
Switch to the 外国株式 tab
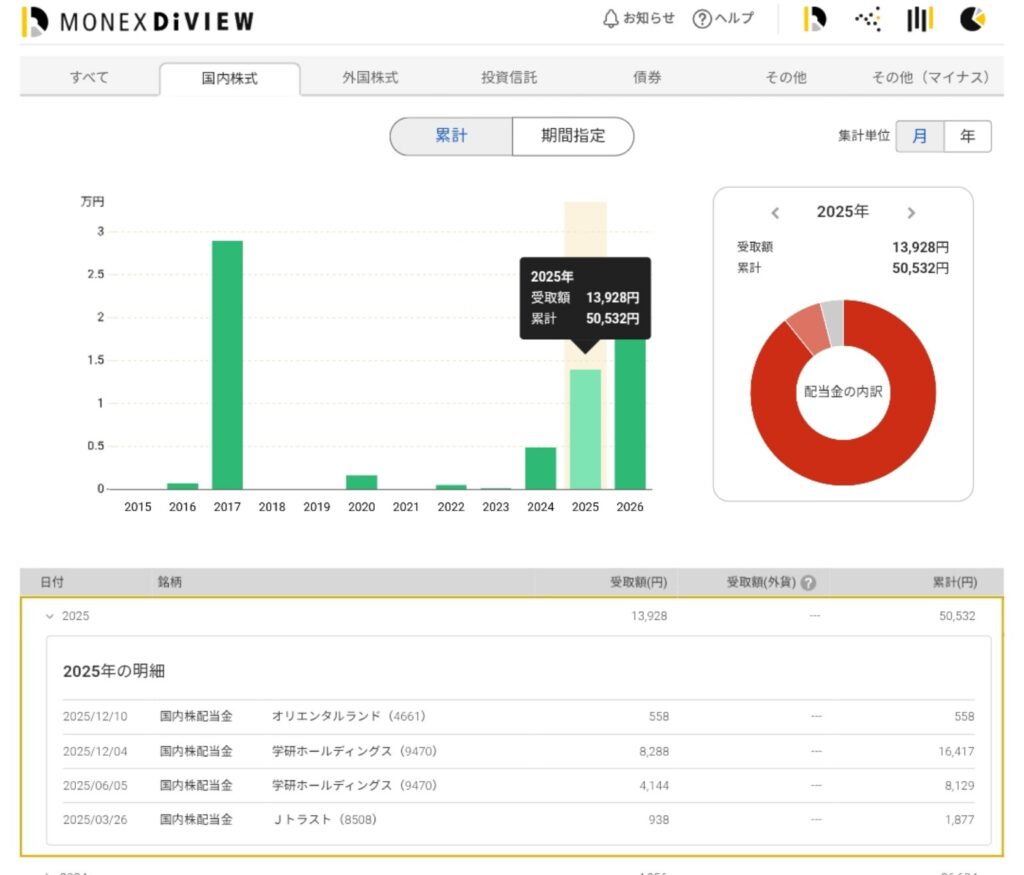370,78
